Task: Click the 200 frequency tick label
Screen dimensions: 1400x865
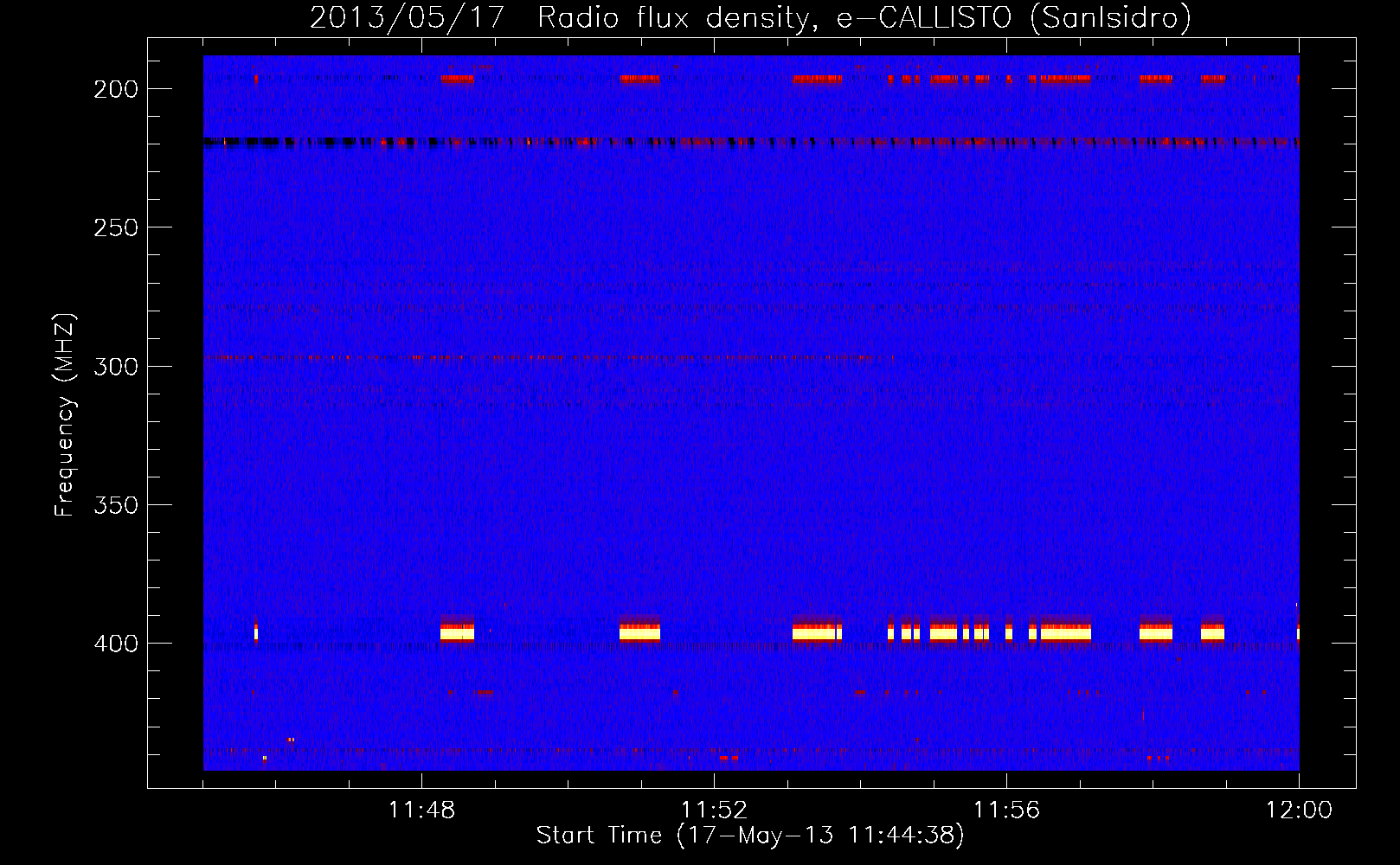Action: (x=116, y=89)
